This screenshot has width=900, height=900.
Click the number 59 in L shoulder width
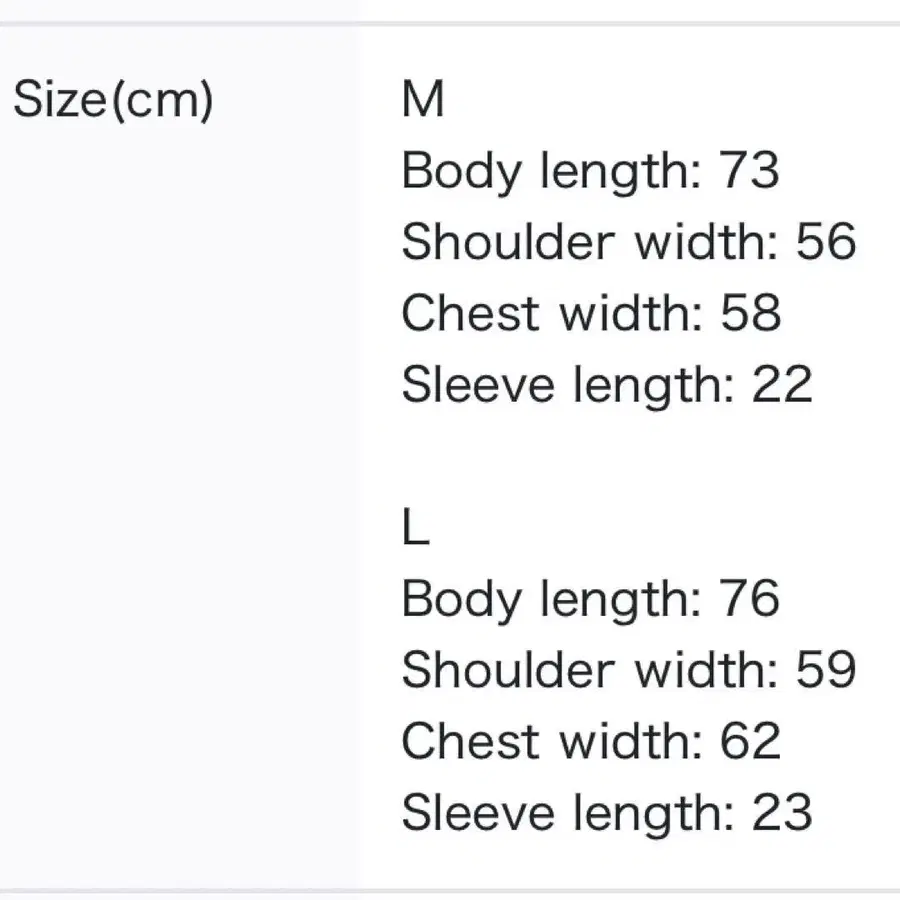(826, 670)
